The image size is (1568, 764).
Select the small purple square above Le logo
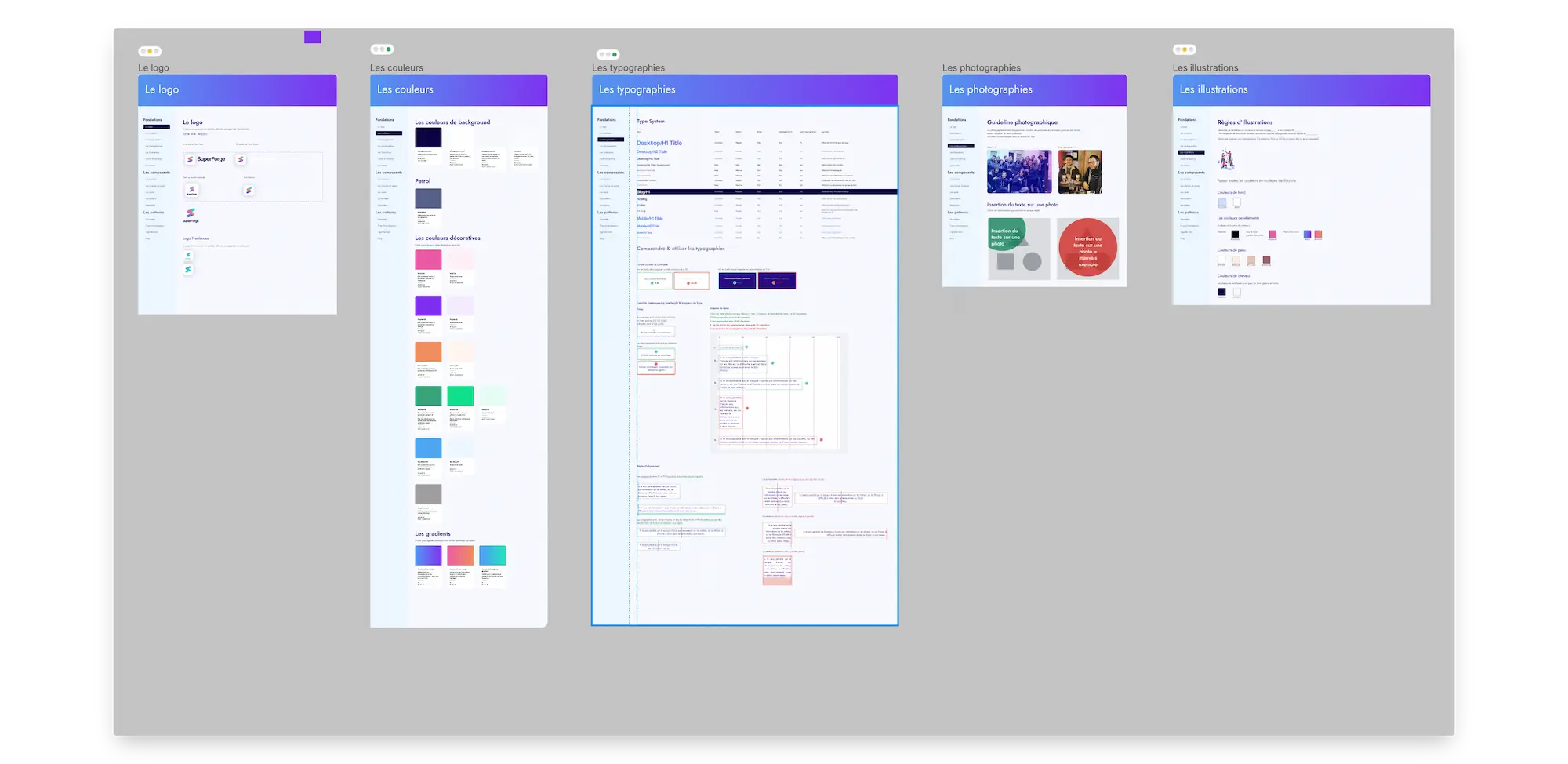[313, 37]
